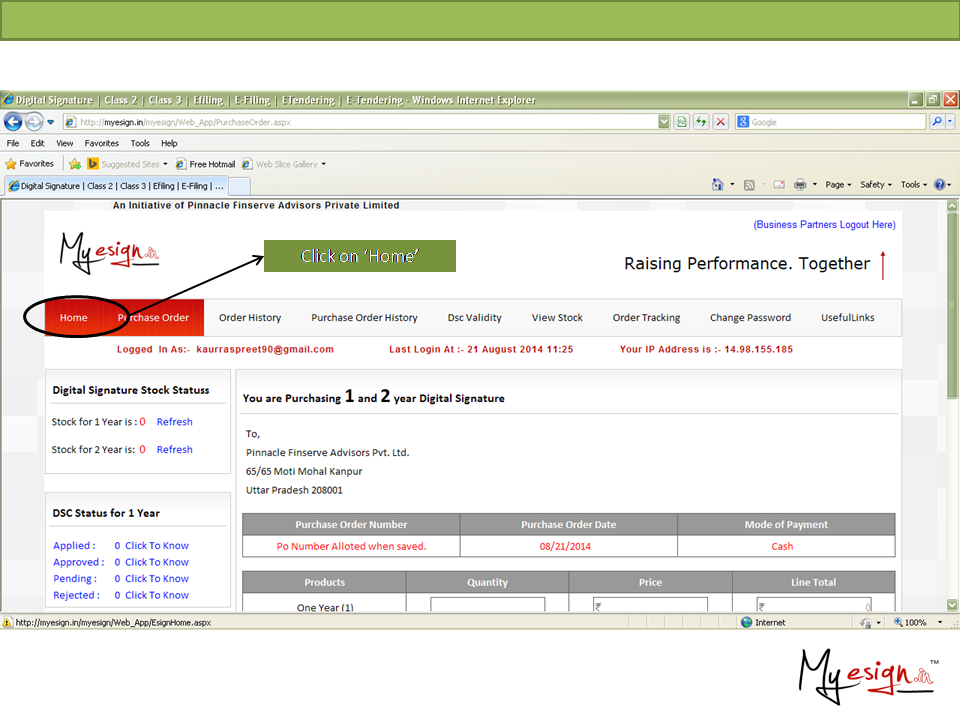Open the Safety dropdown menu

876,185
